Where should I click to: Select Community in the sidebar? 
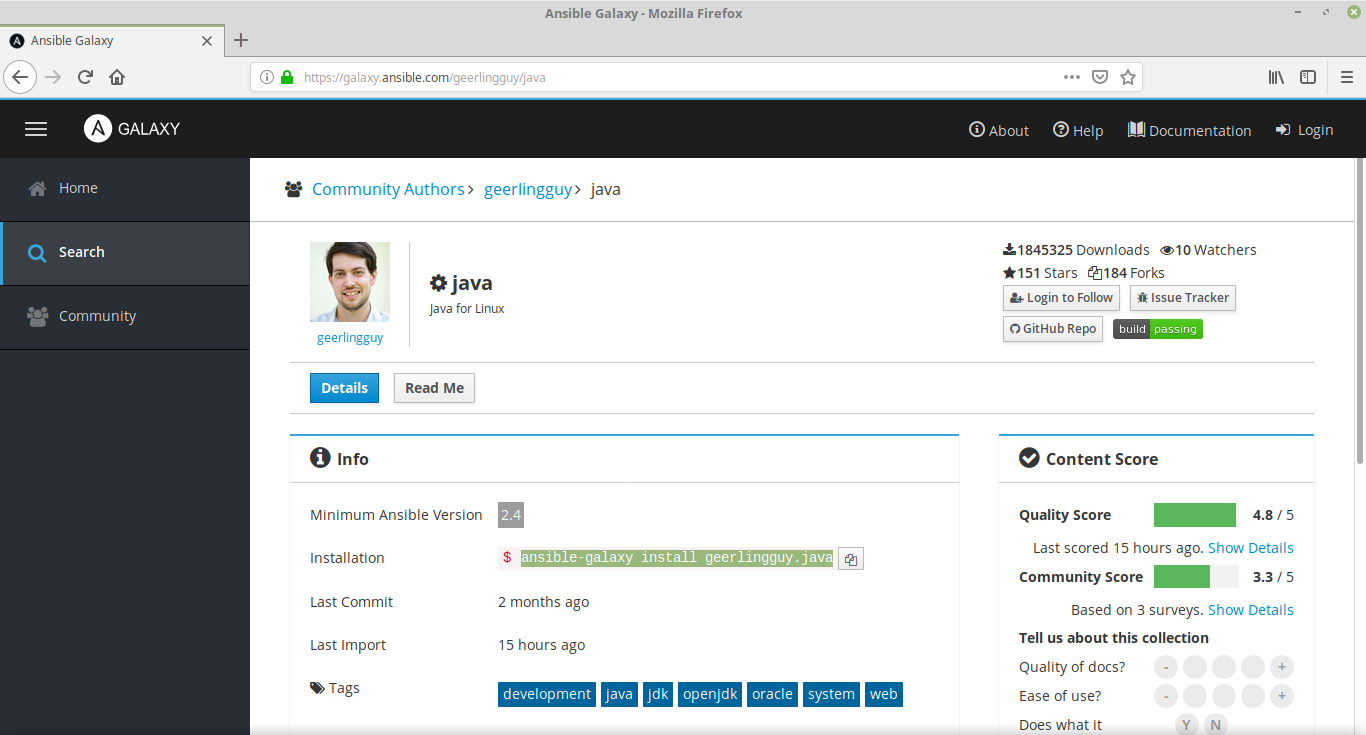tap(125, 316)
